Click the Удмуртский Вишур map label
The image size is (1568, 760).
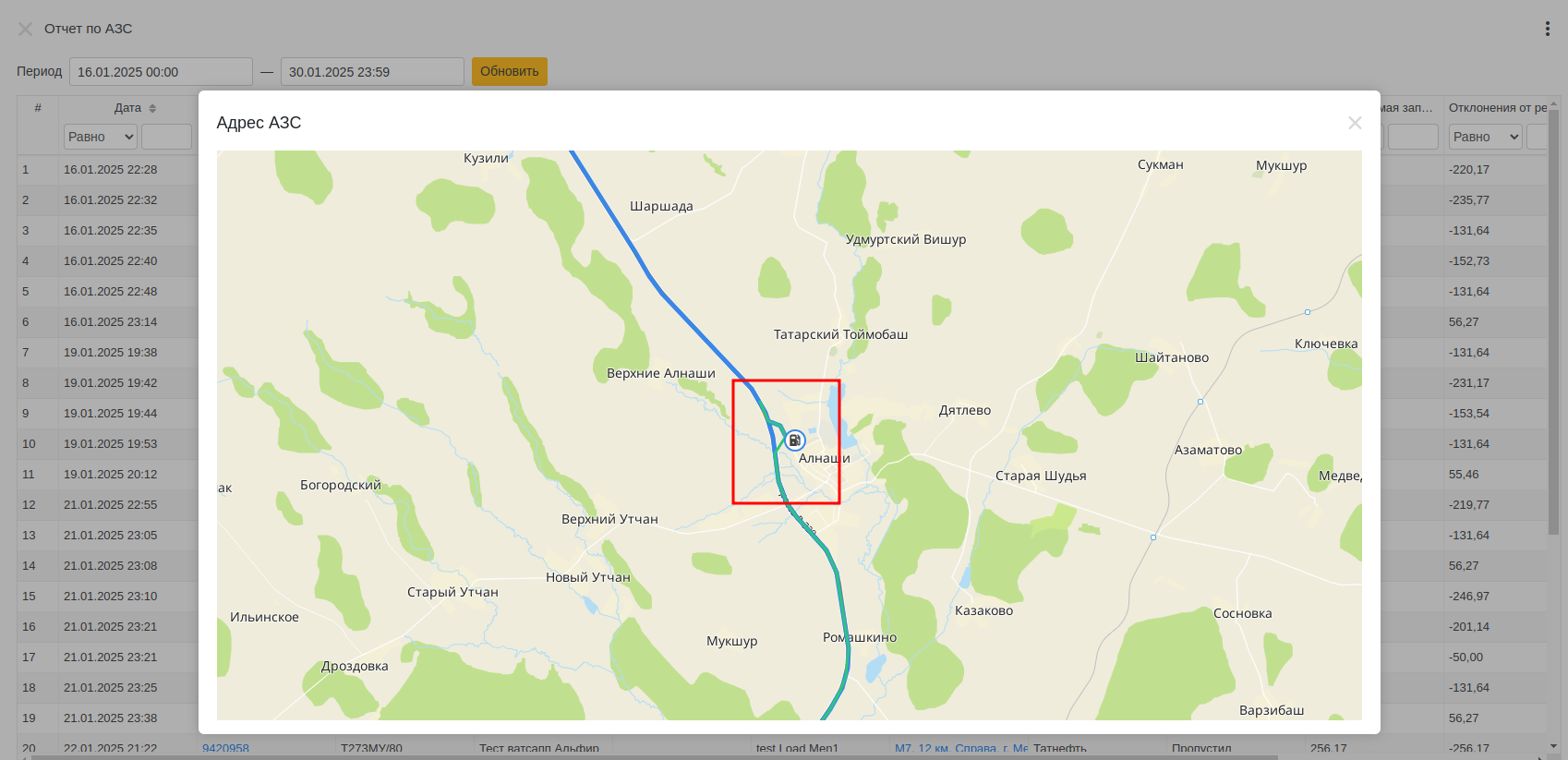pos(906,239)
